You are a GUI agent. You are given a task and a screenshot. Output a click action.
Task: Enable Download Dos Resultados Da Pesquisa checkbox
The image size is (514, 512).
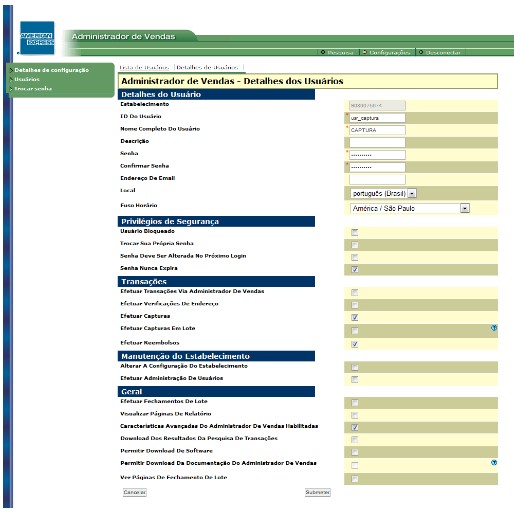pos(355,440)
